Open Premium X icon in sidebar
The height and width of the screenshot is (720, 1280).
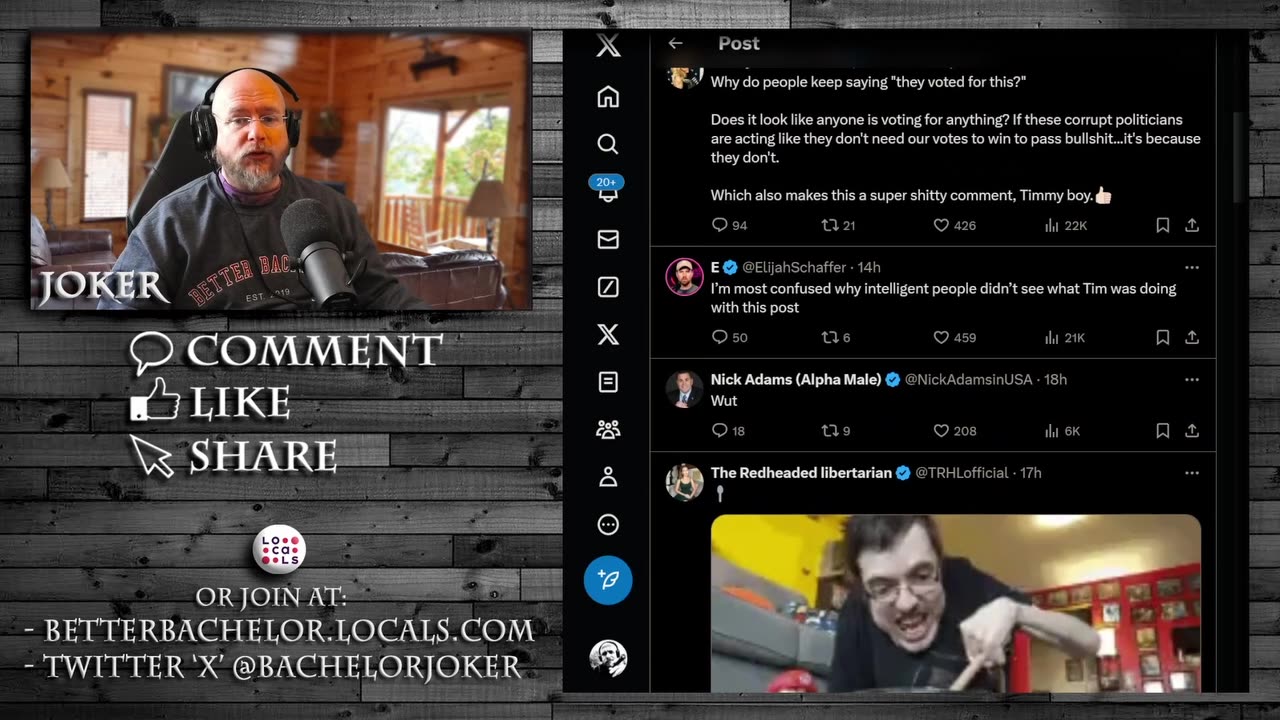[608, 334]
